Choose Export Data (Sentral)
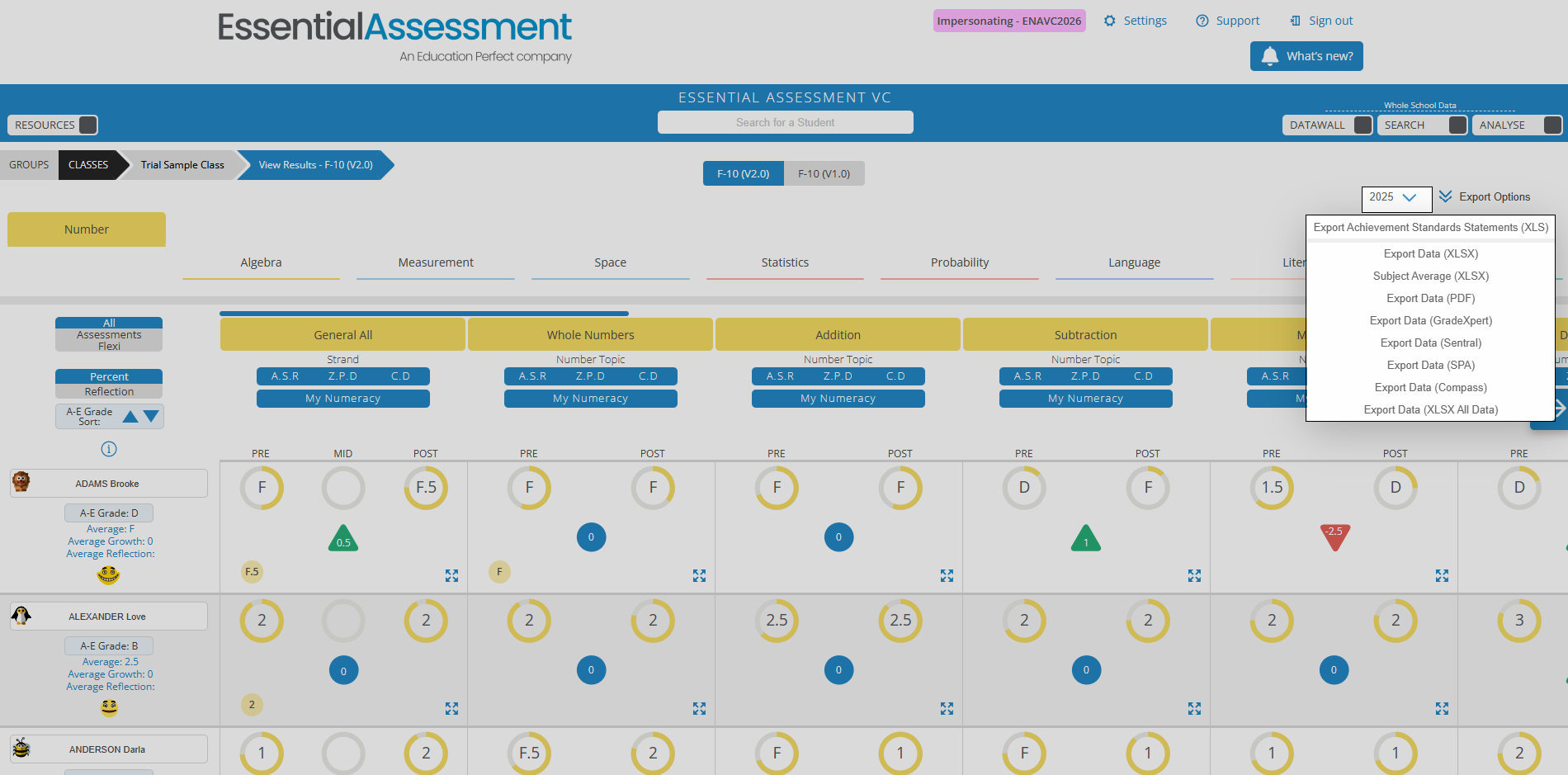Screen dimensions: 1568x775 point(1431,343)
